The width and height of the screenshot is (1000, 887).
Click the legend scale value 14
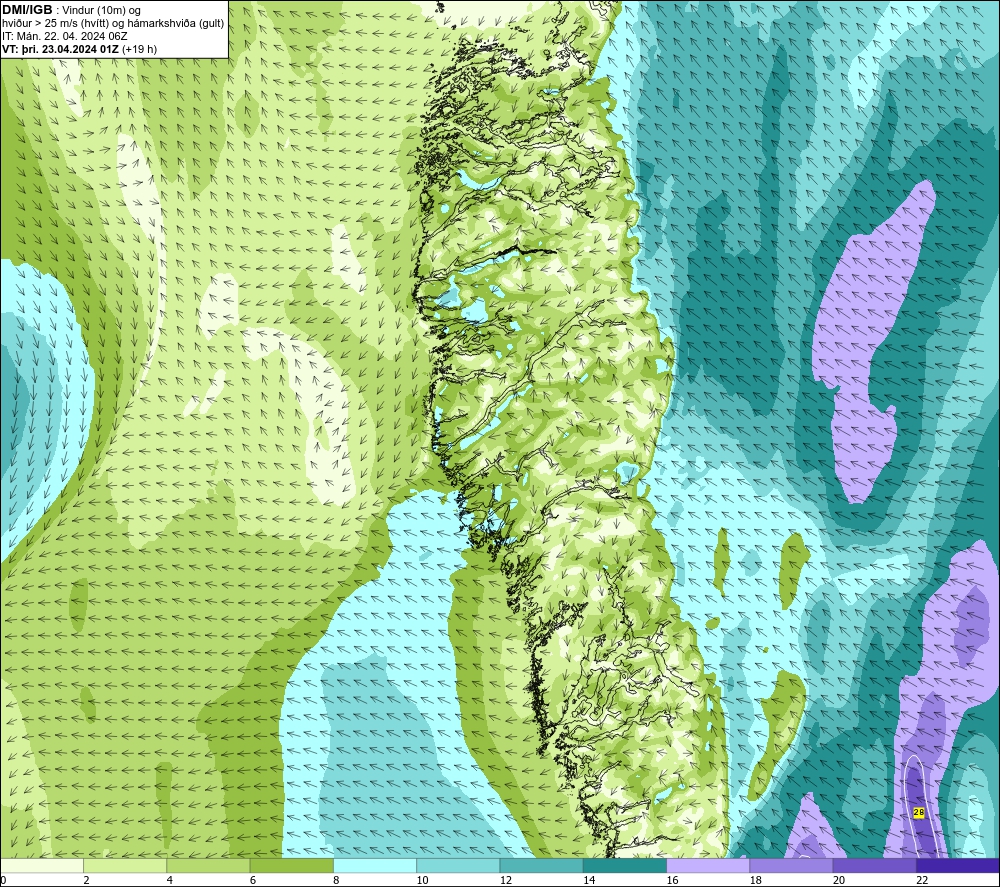pos(589,880)
